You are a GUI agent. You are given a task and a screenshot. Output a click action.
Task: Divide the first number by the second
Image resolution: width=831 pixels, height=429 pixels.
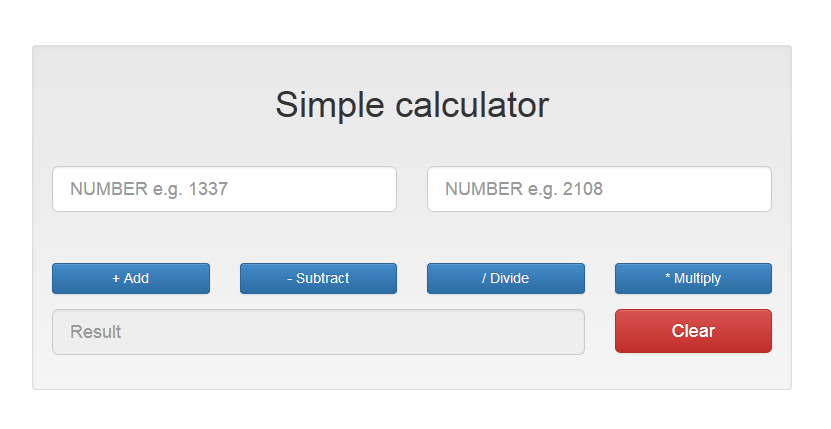(505, 278)
